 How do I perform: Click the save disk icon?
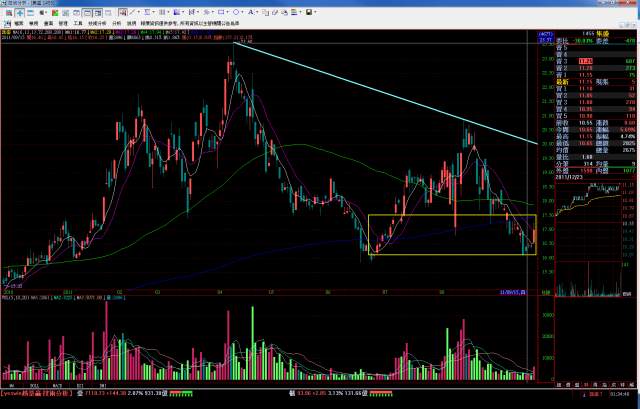pyautogui.click(x=309, y=12)
